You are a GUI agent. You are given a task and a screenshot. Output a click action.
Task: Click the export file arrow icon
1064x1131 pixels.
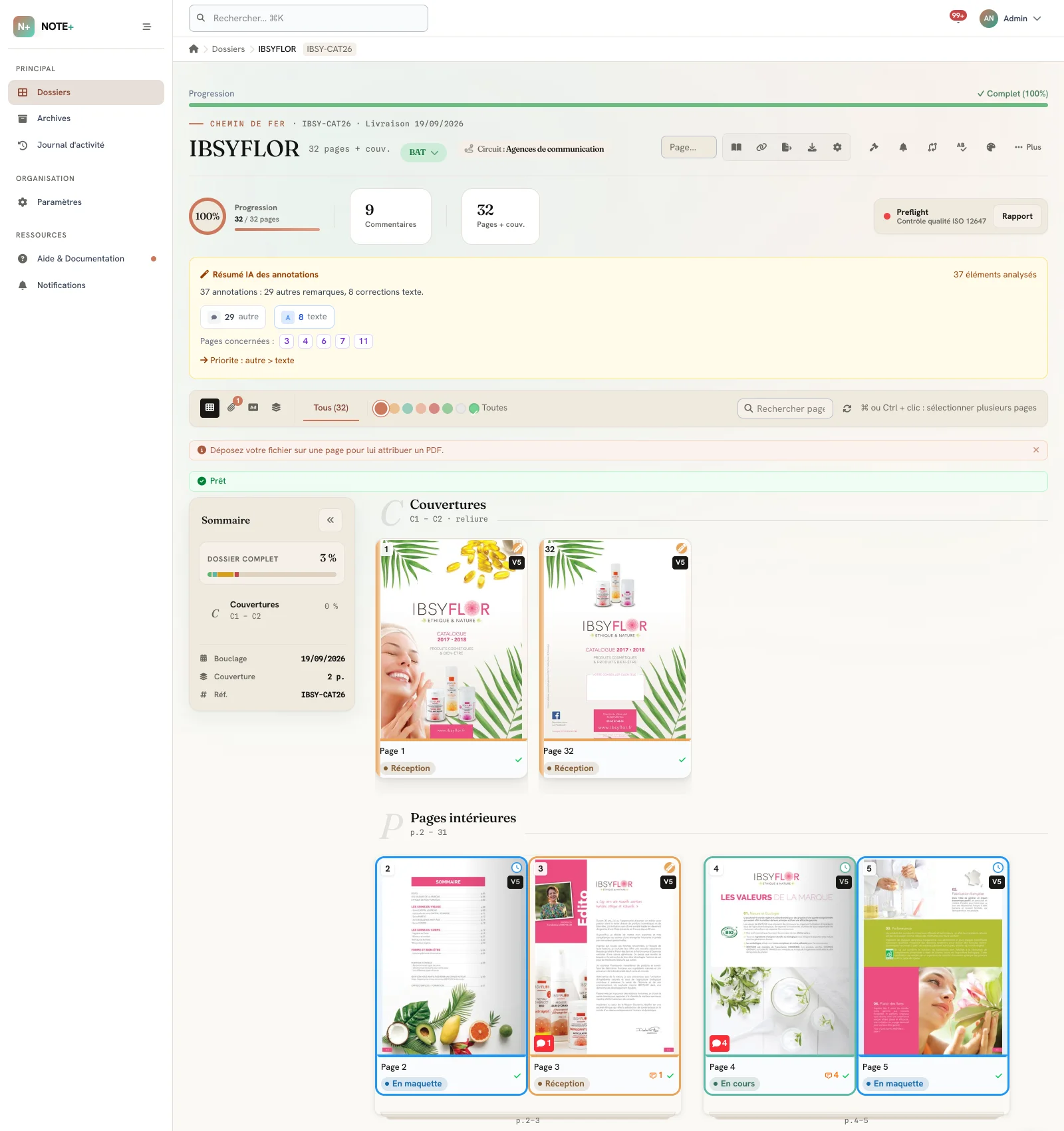787,147
